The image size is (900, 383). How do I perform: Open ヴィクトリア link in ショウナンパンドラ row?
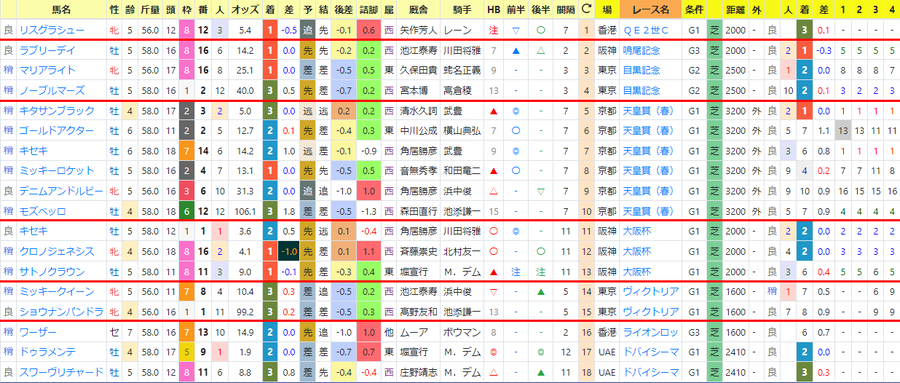pos(651,312)
